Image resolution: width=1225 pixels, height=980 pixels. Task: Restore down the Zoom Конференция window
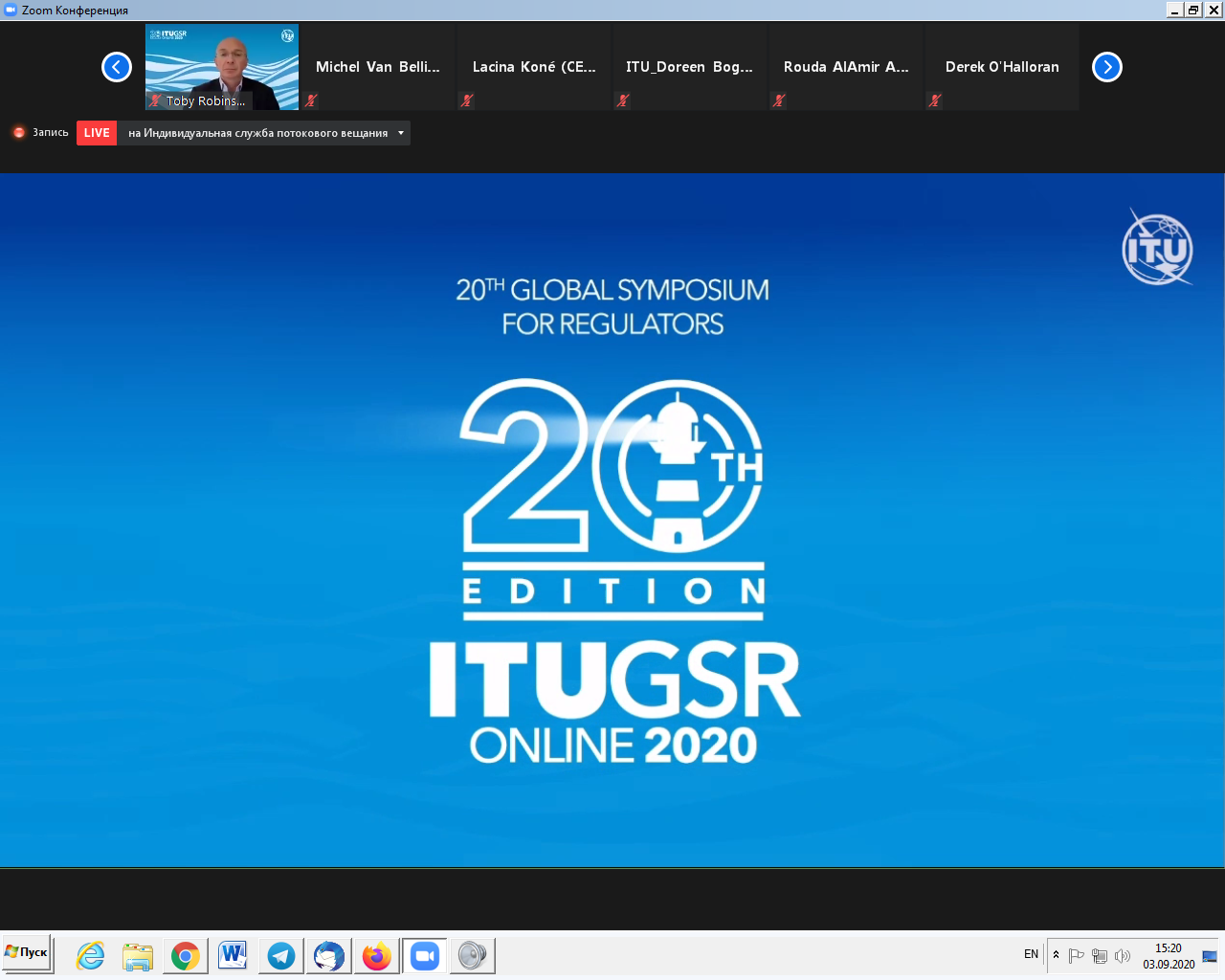tap(1193, 10)
